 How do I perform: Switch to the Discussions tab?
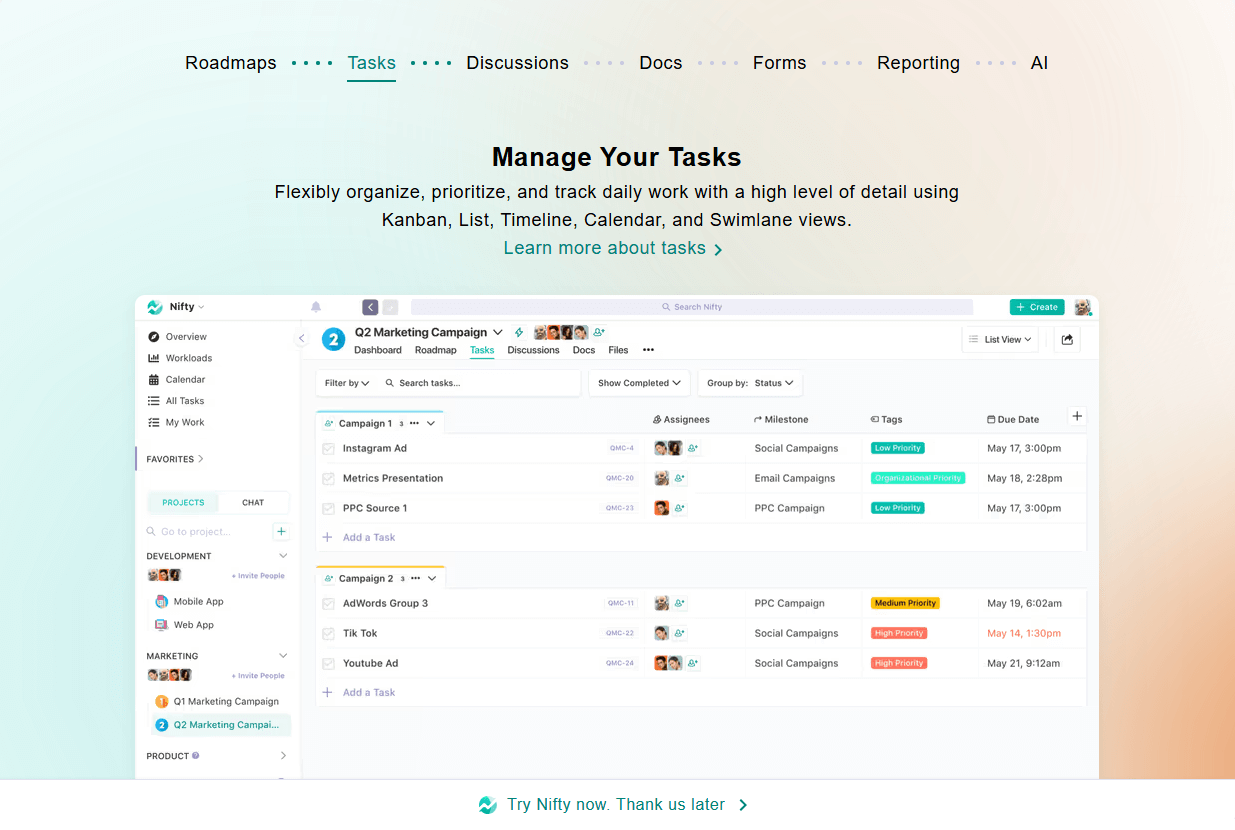(x=533, y=350)
